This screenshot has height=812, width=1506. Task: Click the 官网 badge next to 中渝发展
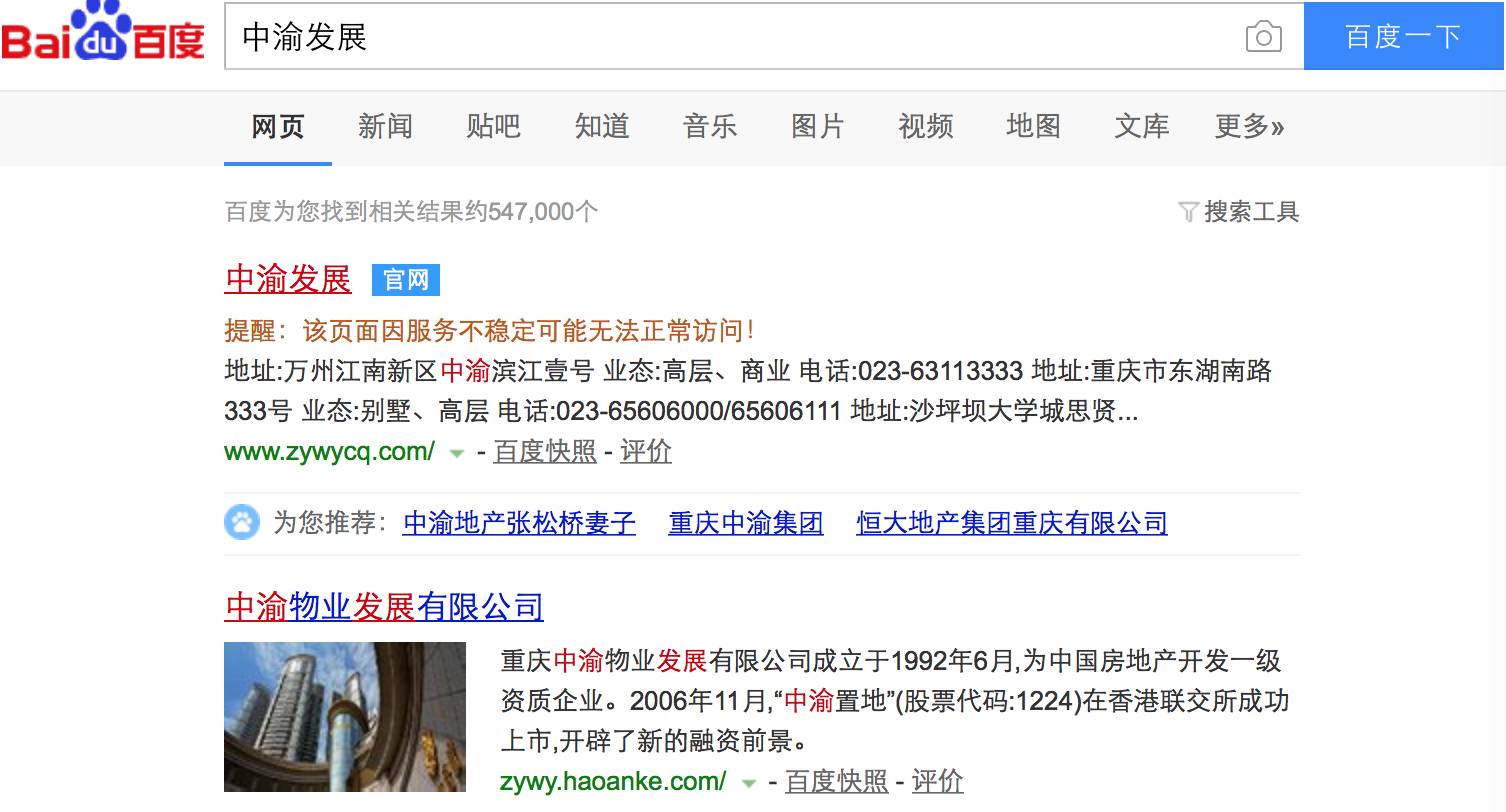pyautogui.click(x=406, y=280)
